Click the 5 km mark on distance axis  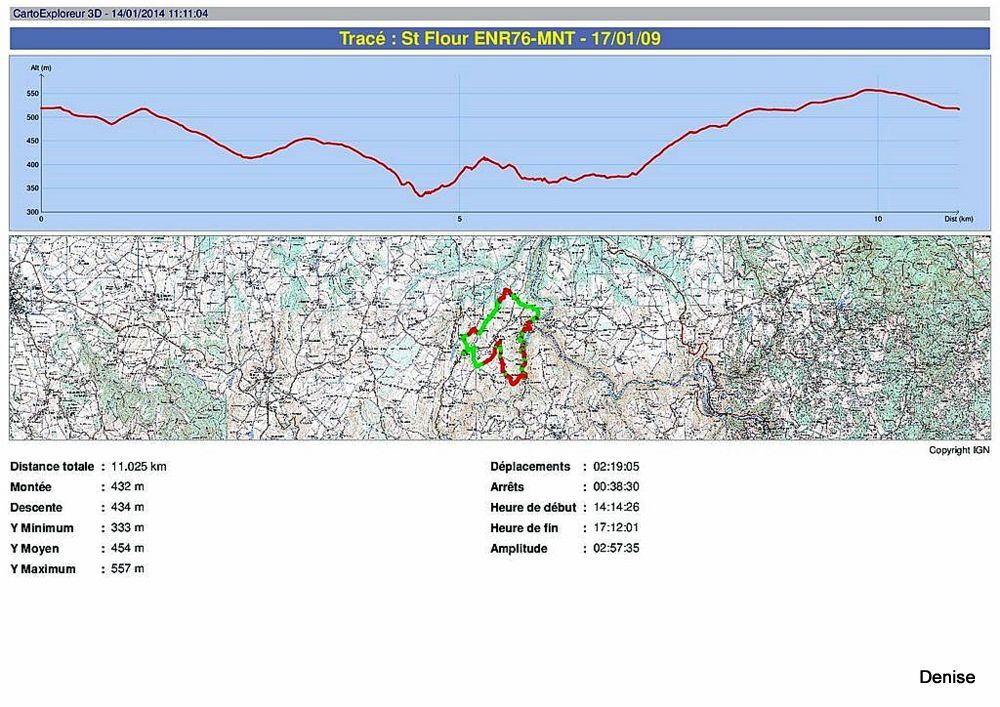[460, 218]
